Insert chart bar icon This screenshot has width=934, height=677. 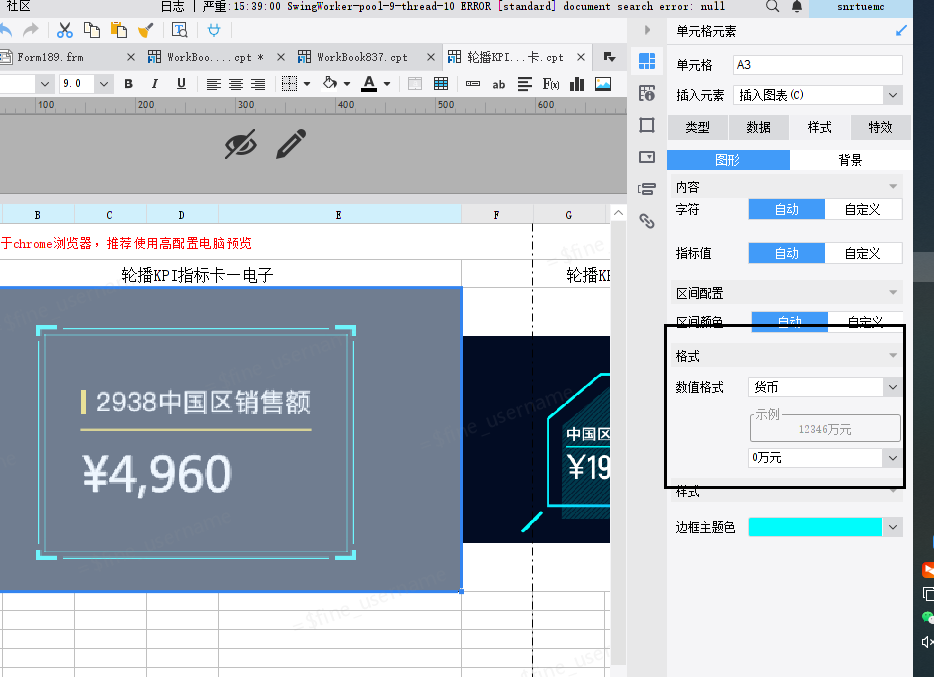pyautogui.click(x=577, y=84)
